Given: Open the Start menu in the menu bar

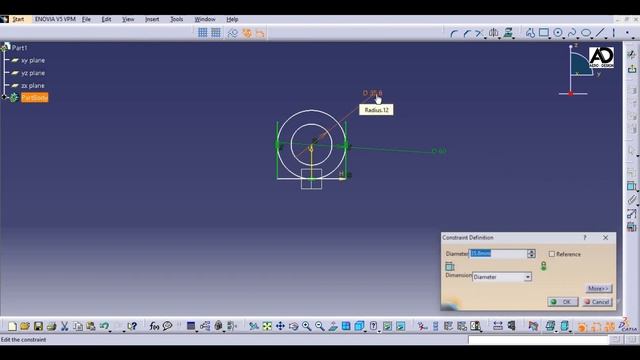Looking at the screenshot, I should click(x=18, y=19).
